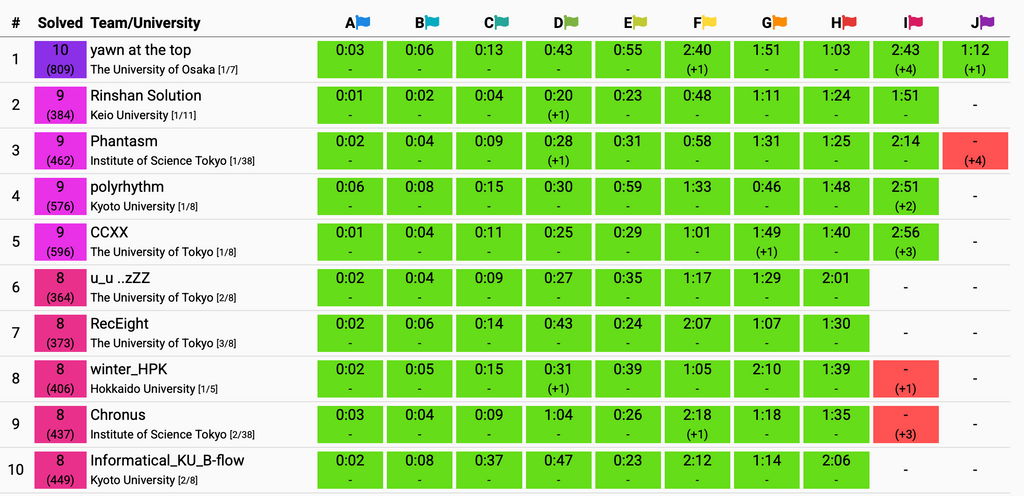Screen dimensions: 1024x496
Task: Click the red flag for problem H
Action: click(x=849, y=22)
